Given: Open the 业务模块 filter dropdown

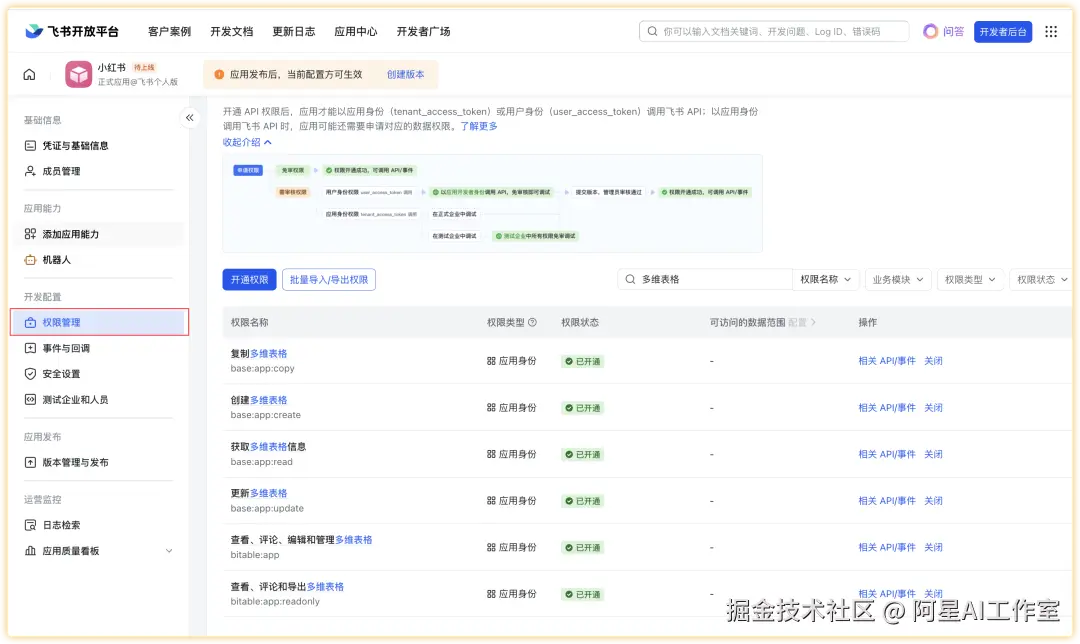Looking at the screenshot, I should point(898,279).
